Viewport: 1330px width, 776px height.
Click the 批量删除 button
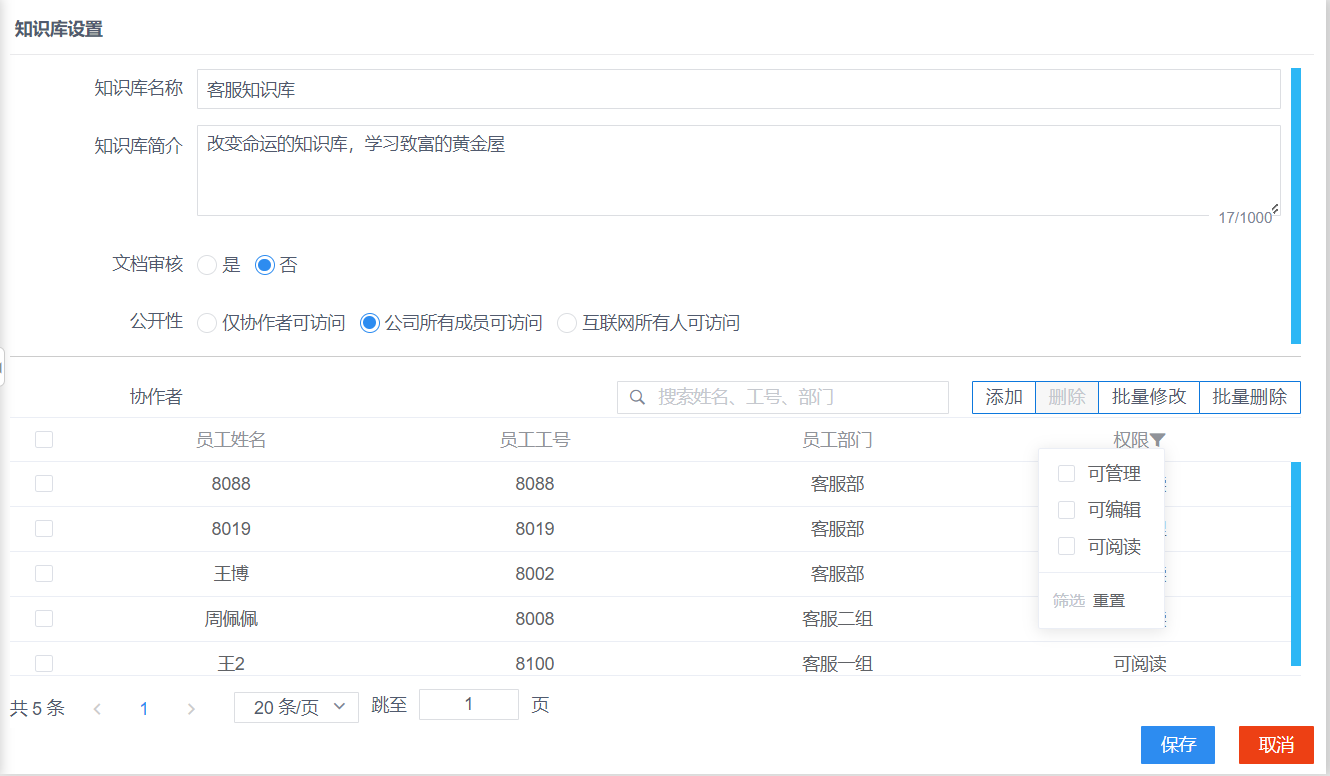tap(1250, 397)
